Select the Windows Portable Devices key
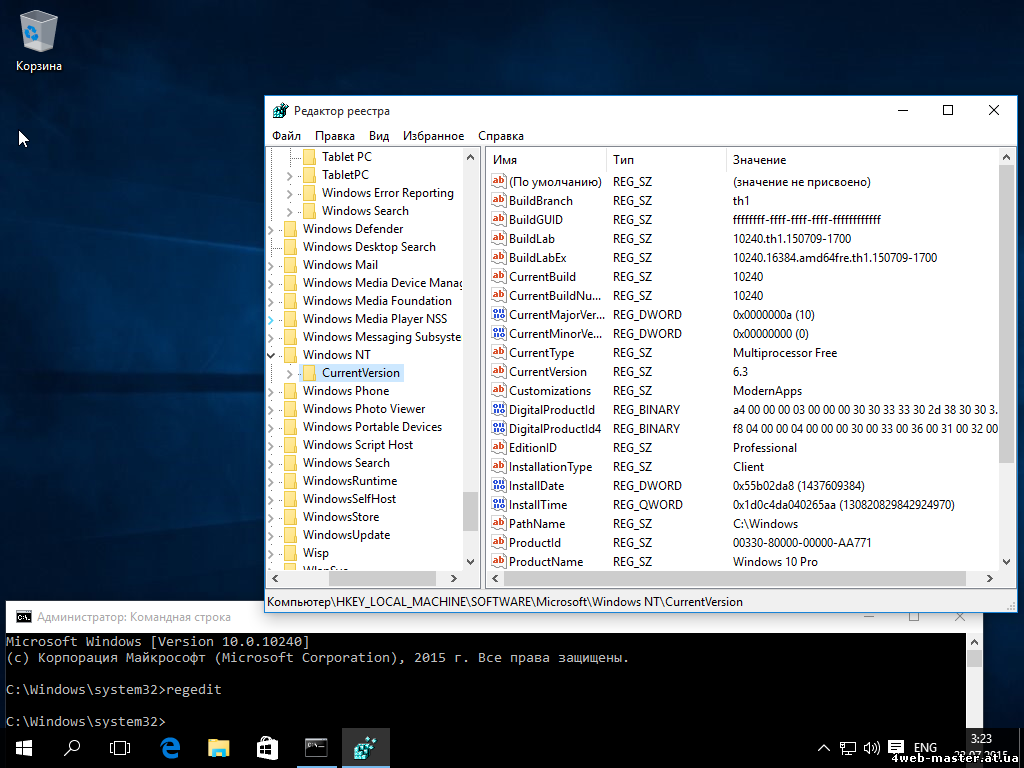 point(372,426)
